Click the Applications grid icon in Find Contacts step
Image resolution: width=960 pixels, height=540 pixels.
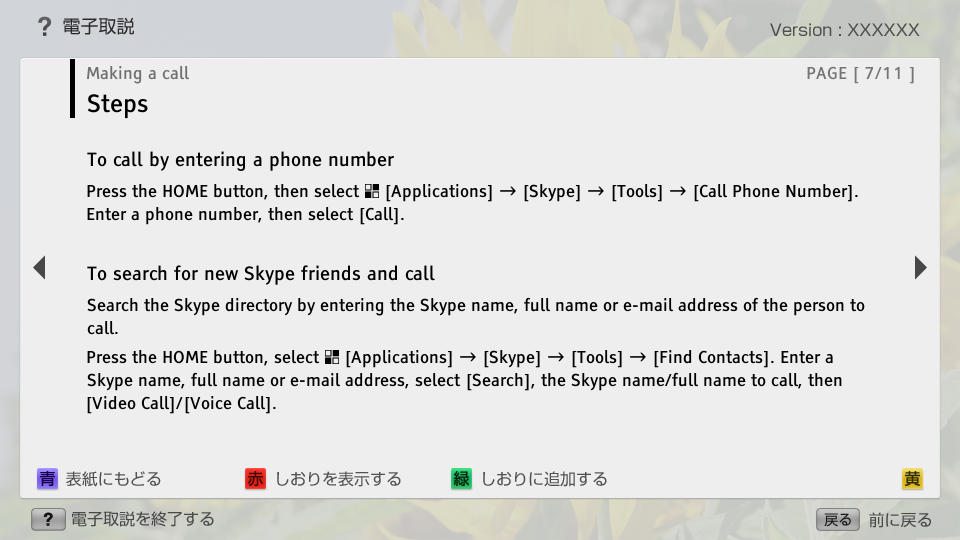332,357
